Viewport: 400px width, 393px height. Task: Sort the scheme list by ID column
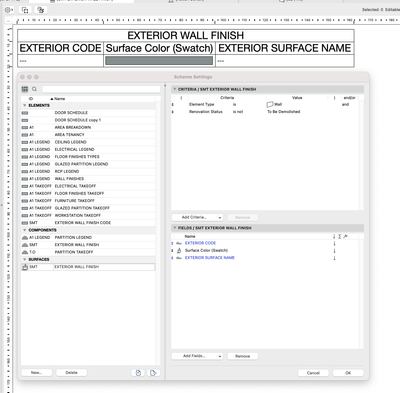[x=31, y=99]
